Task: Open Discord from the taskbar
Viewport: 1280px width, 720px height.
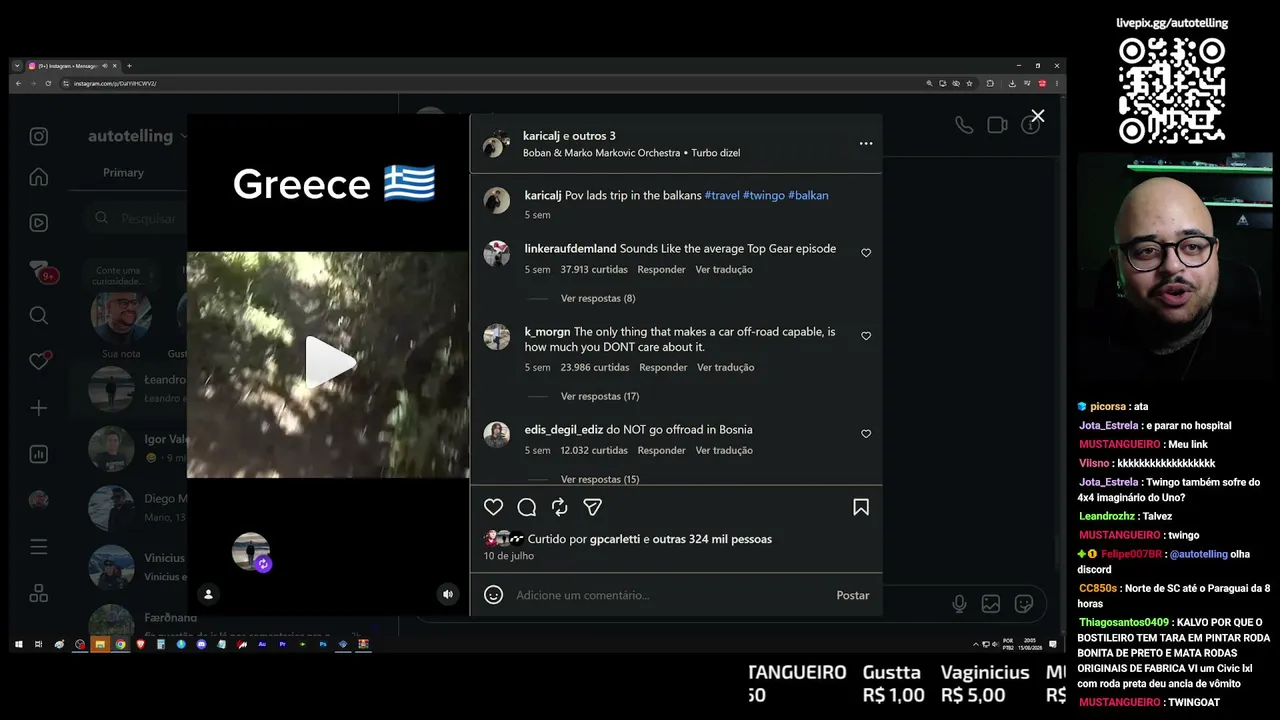Action: click(x=201, y=644)
